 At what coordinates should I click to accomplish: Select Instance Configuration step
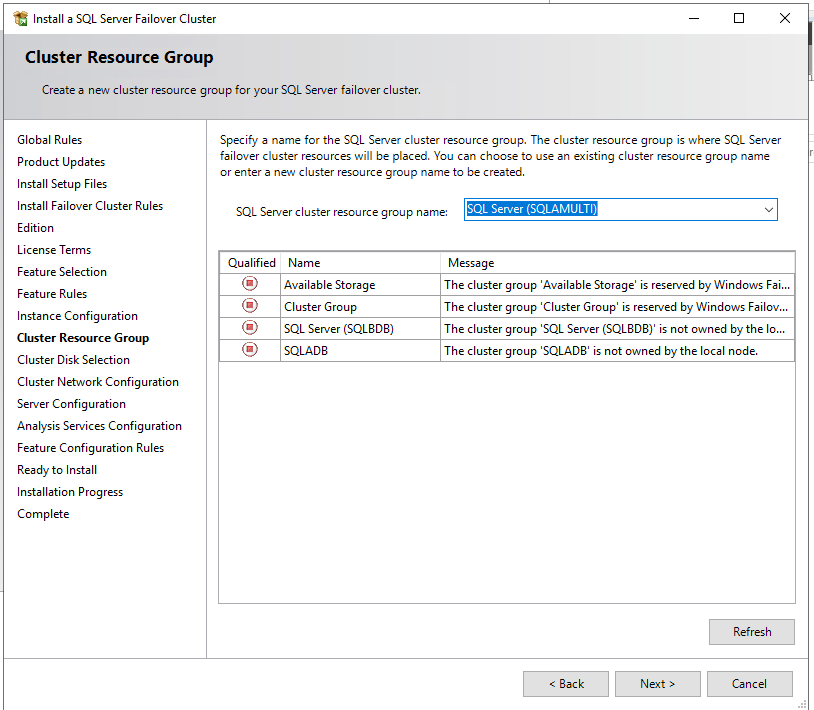(77, 316)
